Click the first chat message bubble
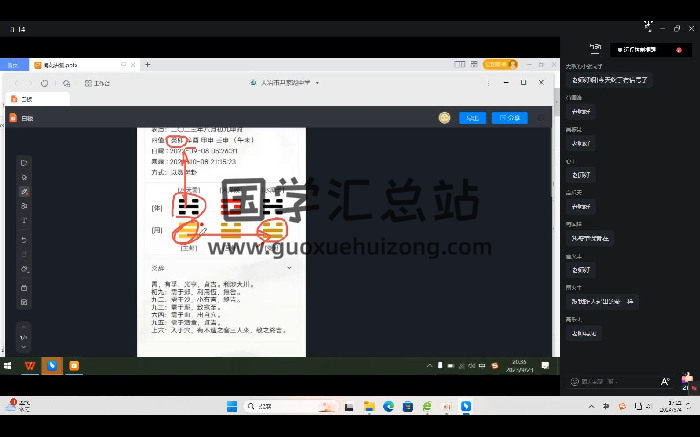 (x=609, y=80)
